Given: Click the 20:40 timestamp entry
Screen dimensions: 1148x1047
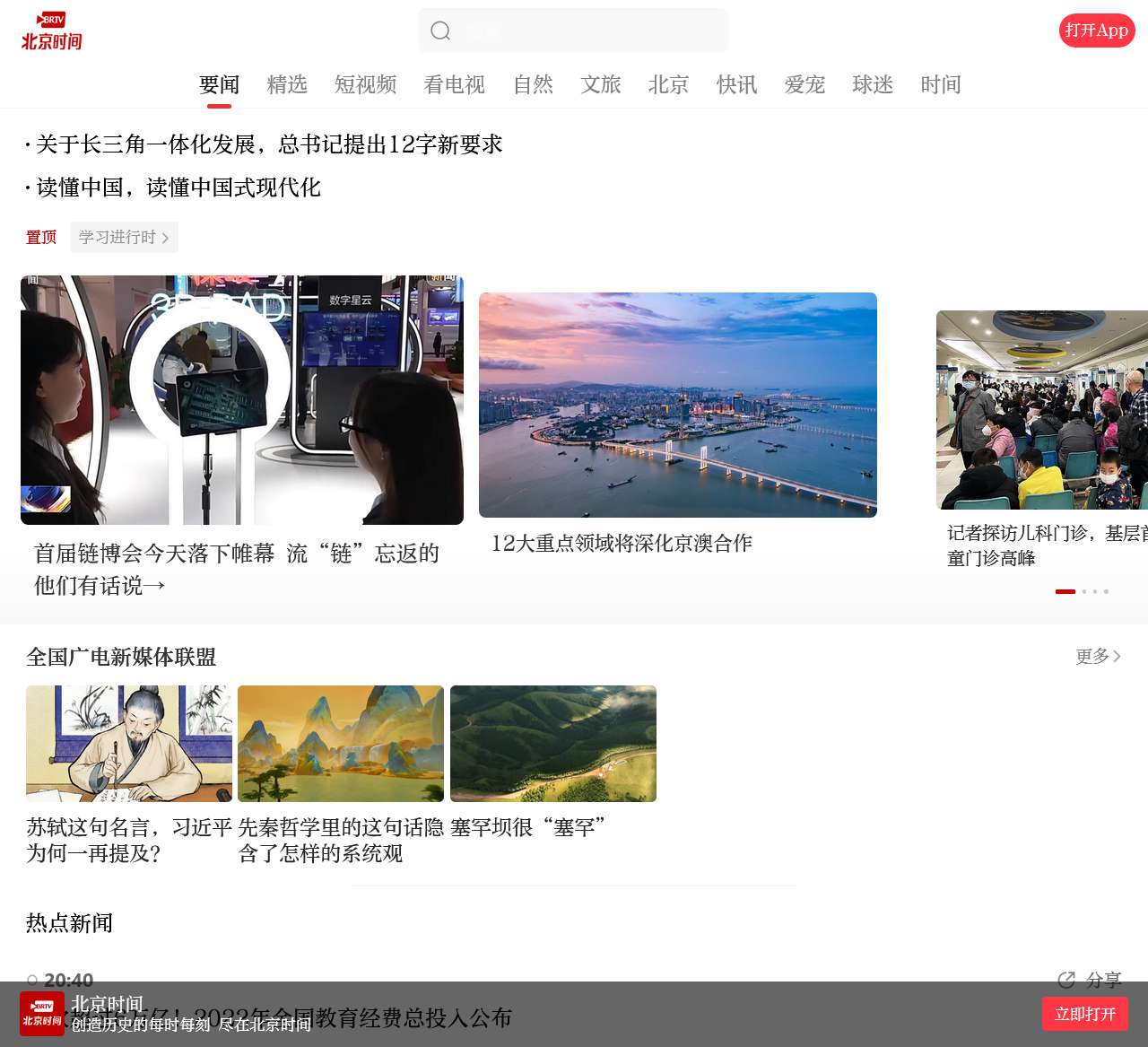Looking at the screenshot, I should (68, 980).
